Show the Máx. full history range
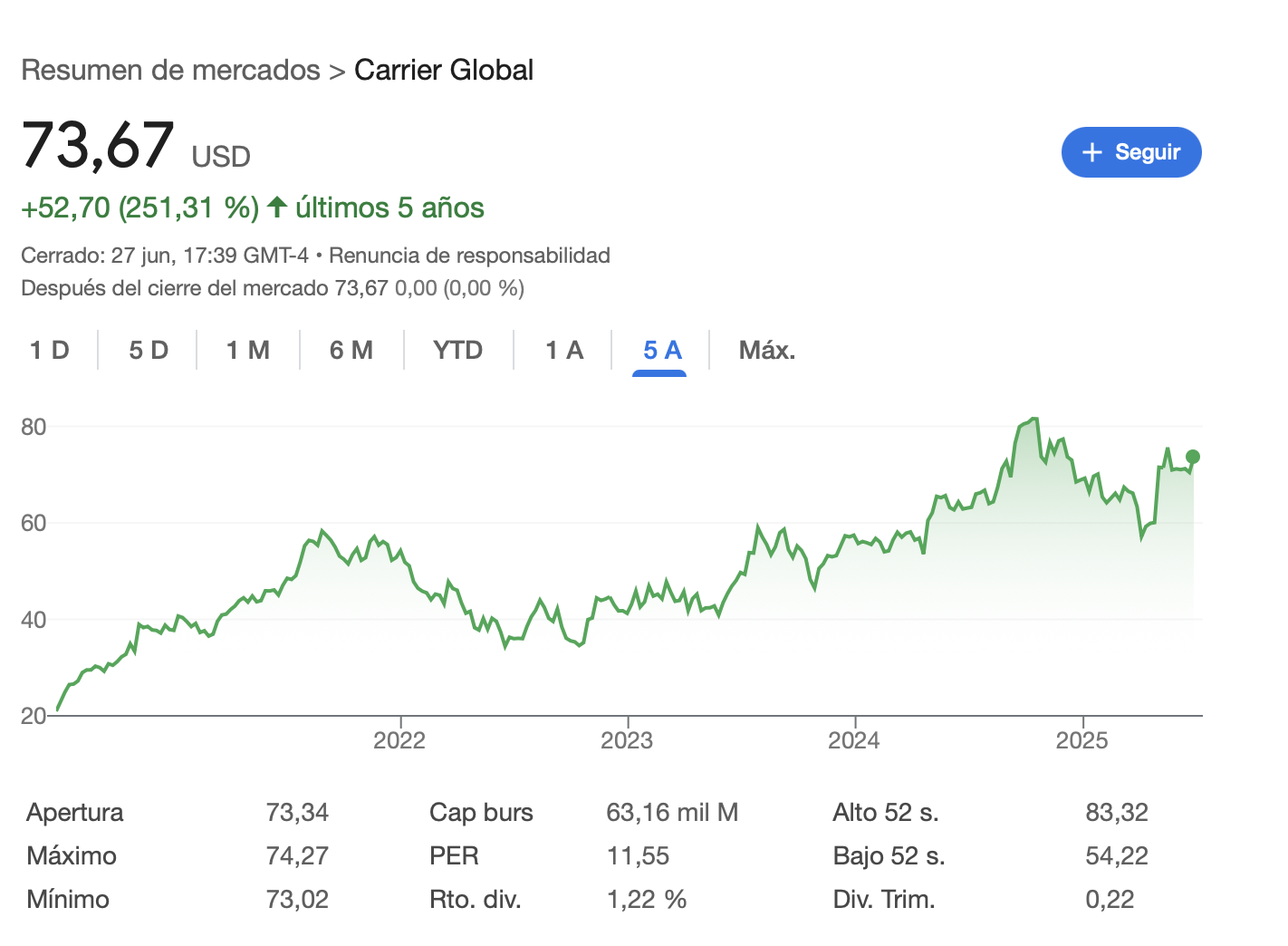The width and height of the screenshot is (1288, 946). coord(766,350)
